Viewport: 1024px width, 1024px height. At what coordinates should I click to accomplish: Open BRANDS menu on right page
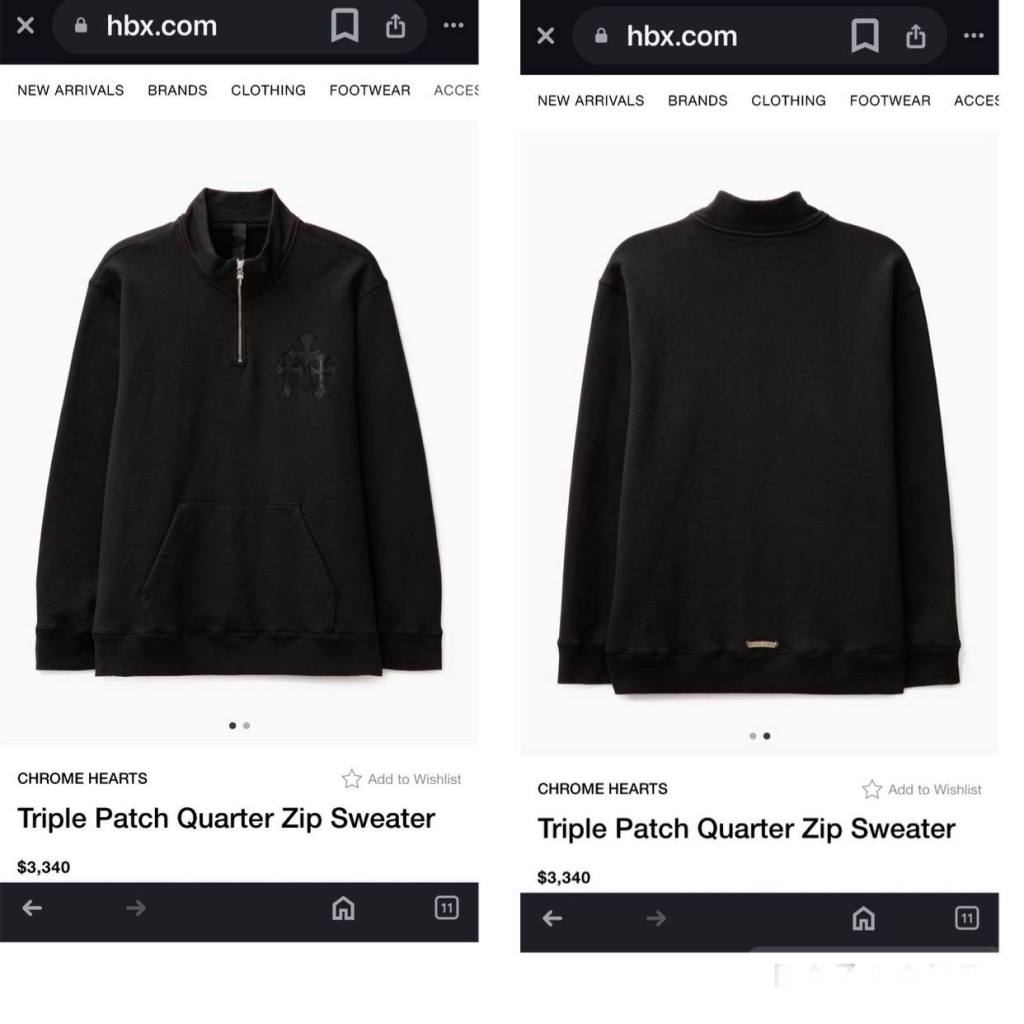point(697,101)
